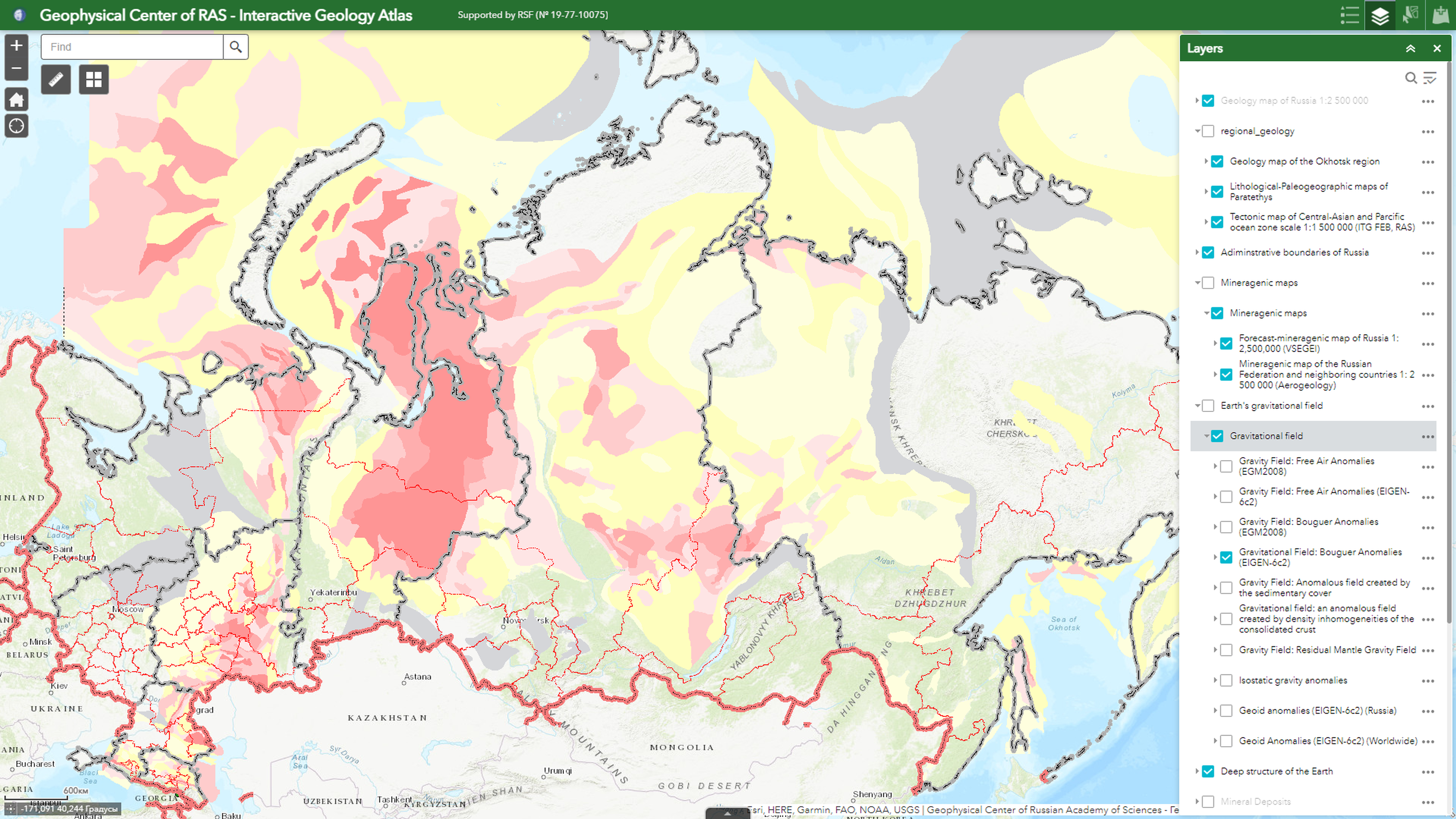Image resolution: width=1456 pixels, height=819 pixels.
Task: Expand Mineral Deposits group
Action: pos(1197,802)
